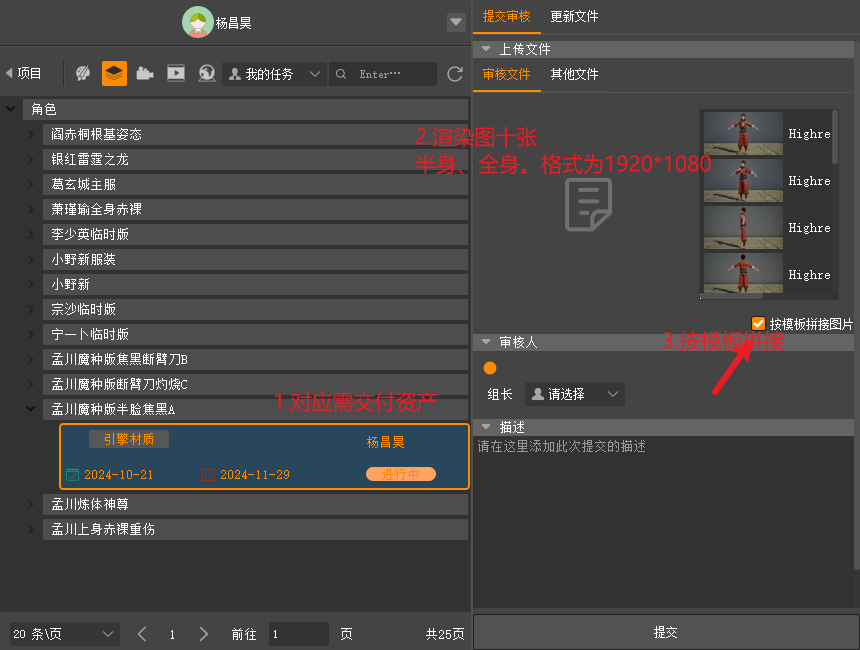Go back to 项目 list
Viewport: 860px width, 650px height.
pyautogui.click(x=24, y=74)
